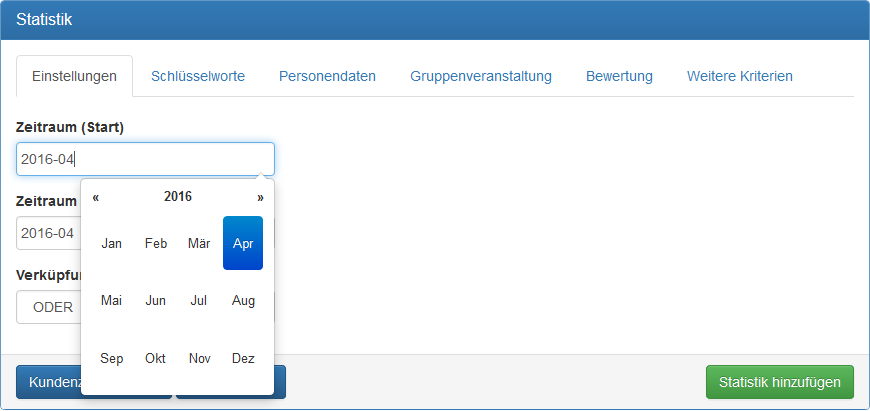Select Aug in the month picker
Screen dimensions: 870x411
tap(243, 300)
